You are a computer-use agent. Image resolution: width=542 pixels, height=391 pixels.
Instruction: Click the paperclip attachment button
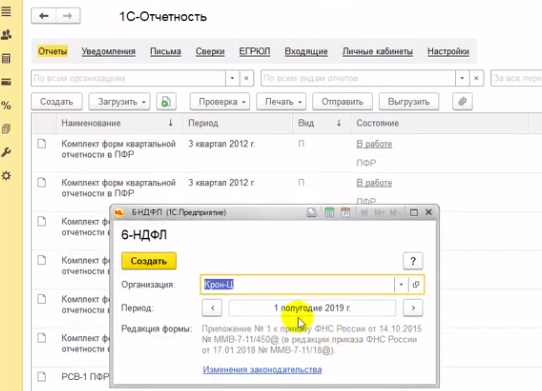pos(462,102)
